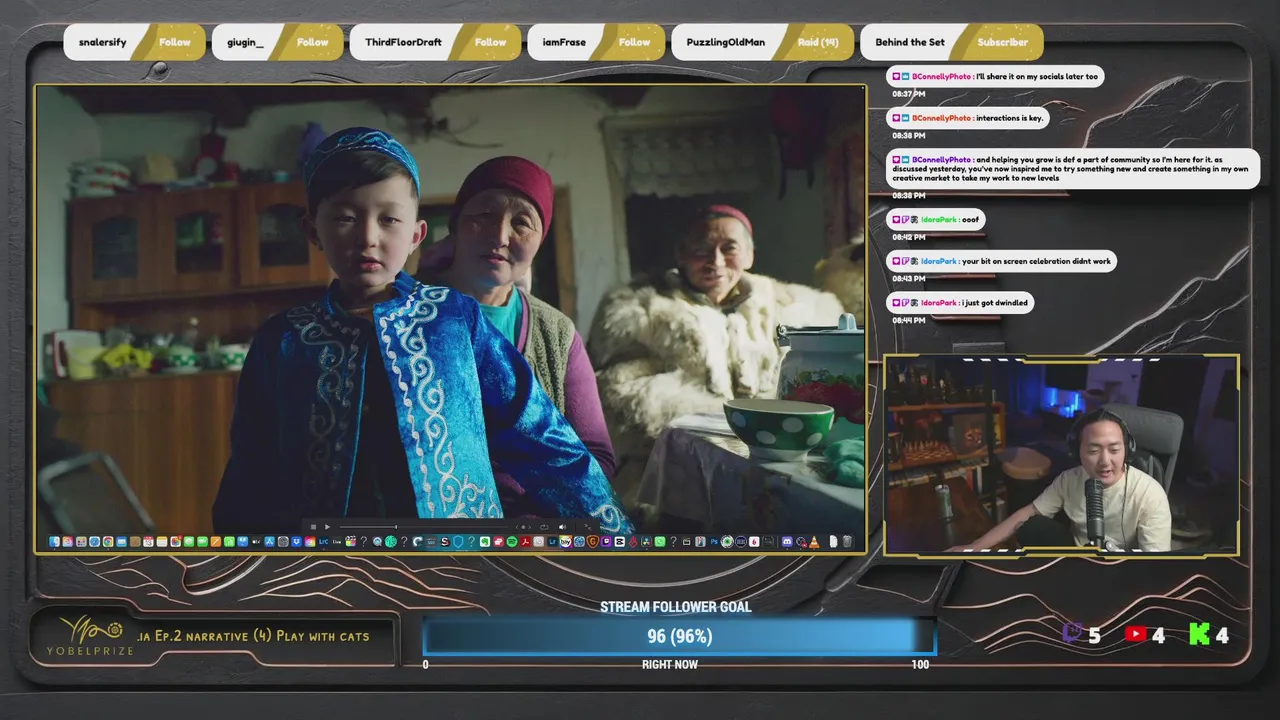Click Follow badge beside iamFrase
1280x720 pixels.
tap(634, 42)
